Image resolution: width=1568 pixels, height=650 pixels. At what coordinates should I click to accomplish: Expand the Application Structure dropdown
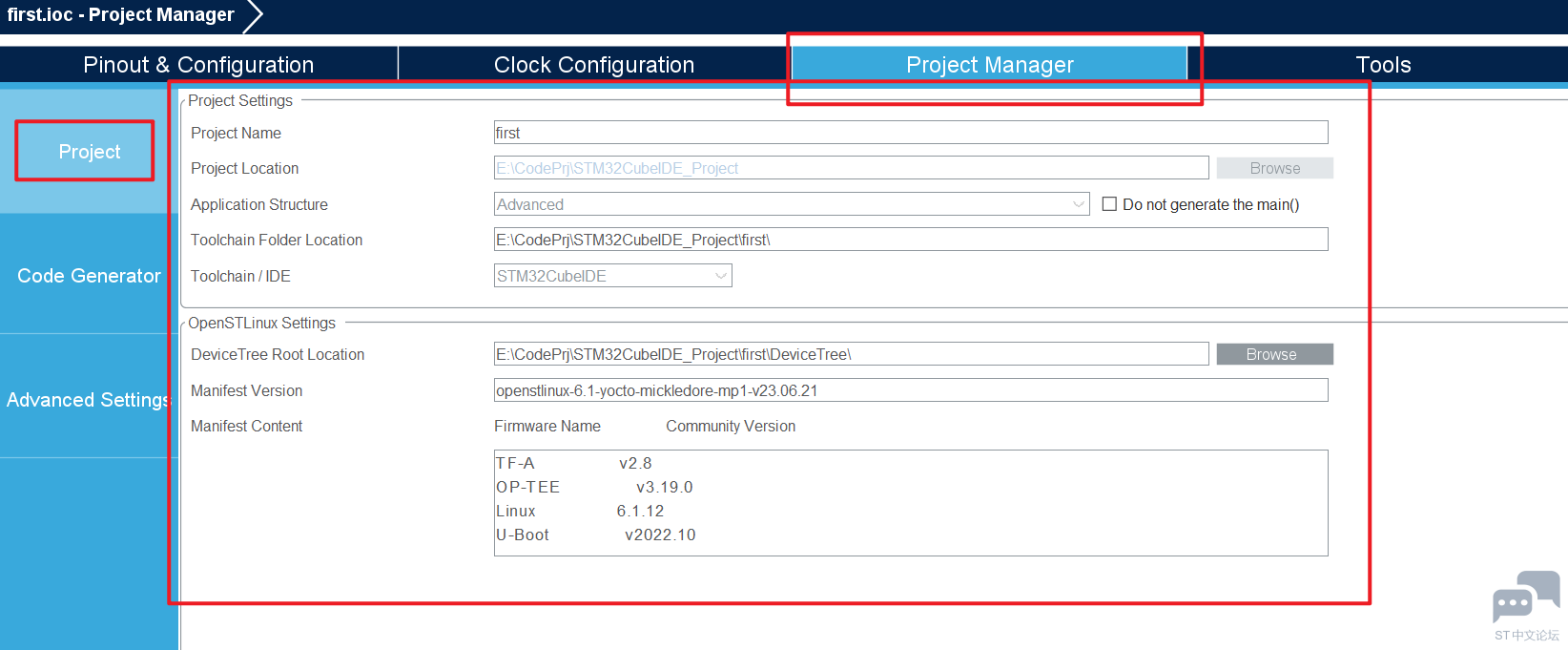tap(792, 204)
